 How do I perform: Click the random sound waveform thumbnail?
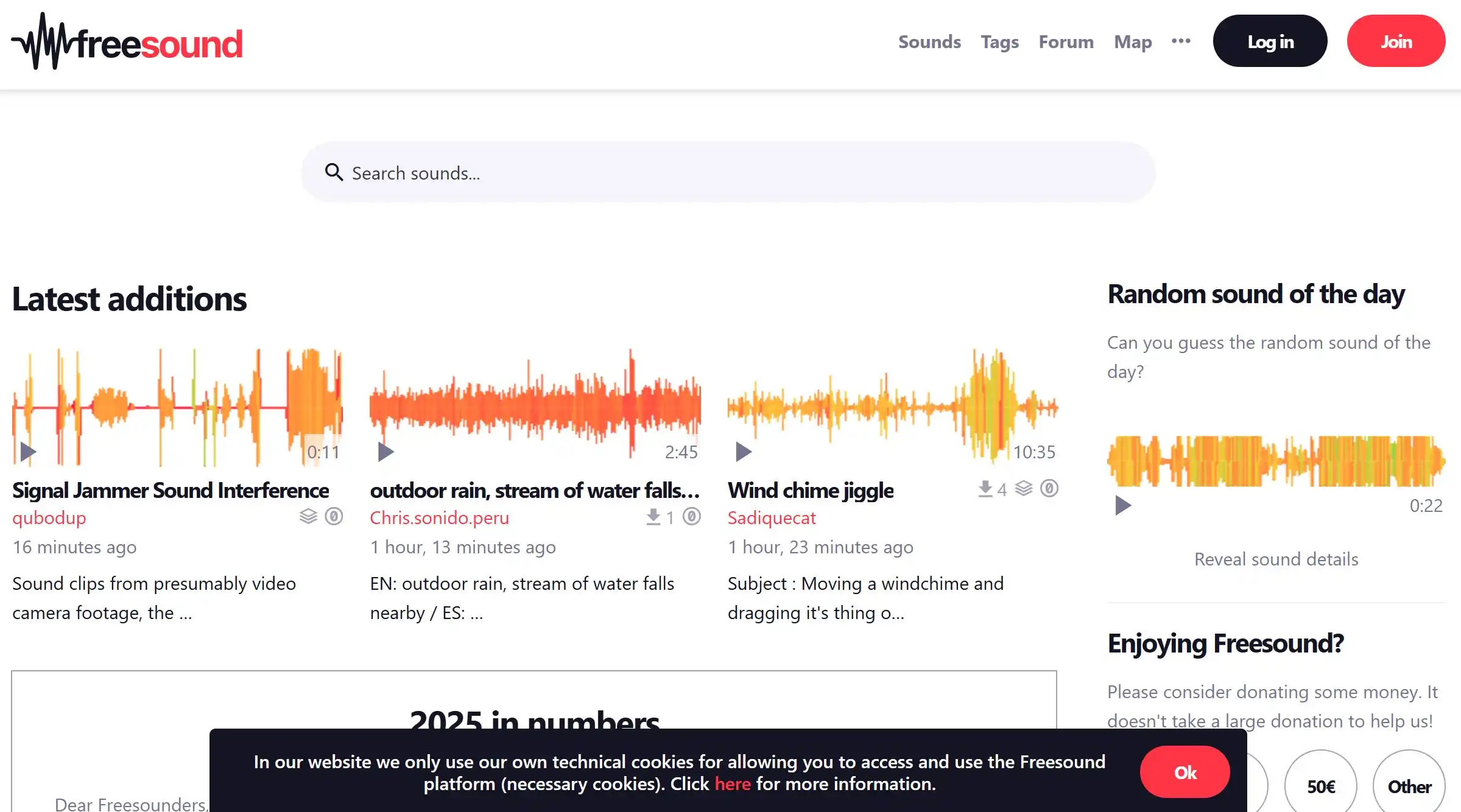click(1276, 461)
